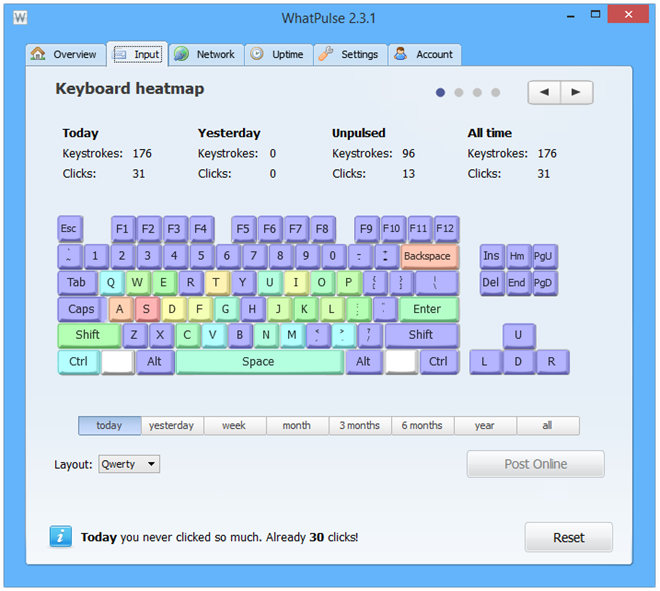Click the orange Backspace key
This screenshot has width=660, height=591.
(x=429, y=256)
